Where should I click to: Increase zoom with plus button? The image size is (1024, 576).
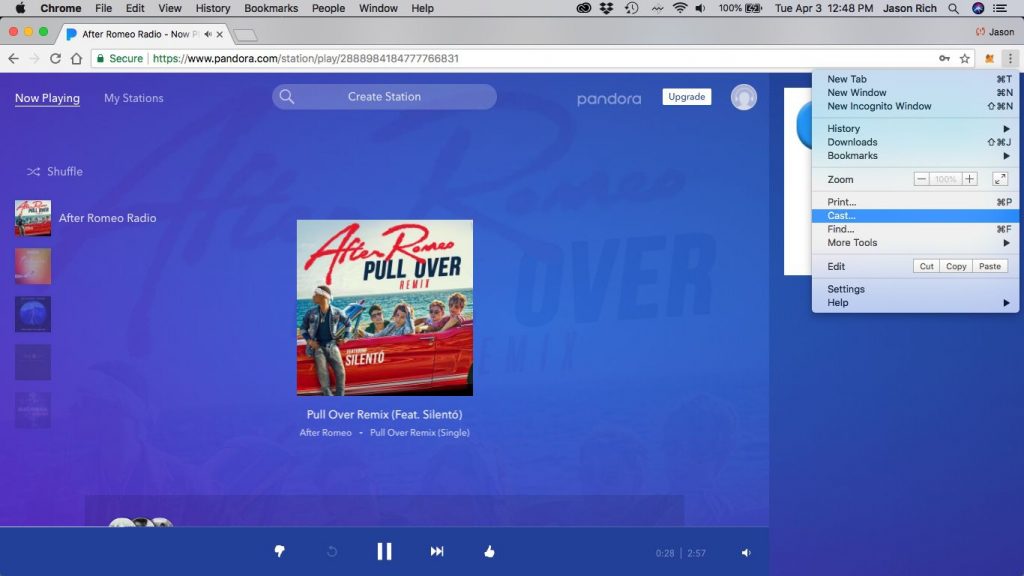[x=970, y=179]
